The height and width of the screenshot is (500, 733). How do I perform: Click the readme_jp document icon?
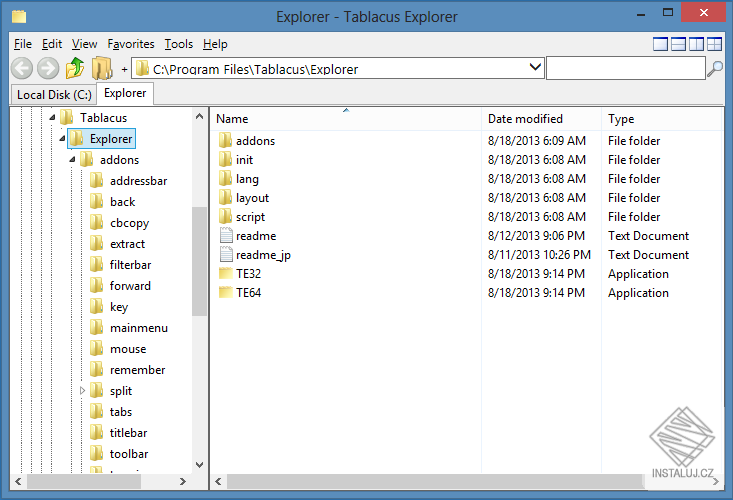point(226,254)
